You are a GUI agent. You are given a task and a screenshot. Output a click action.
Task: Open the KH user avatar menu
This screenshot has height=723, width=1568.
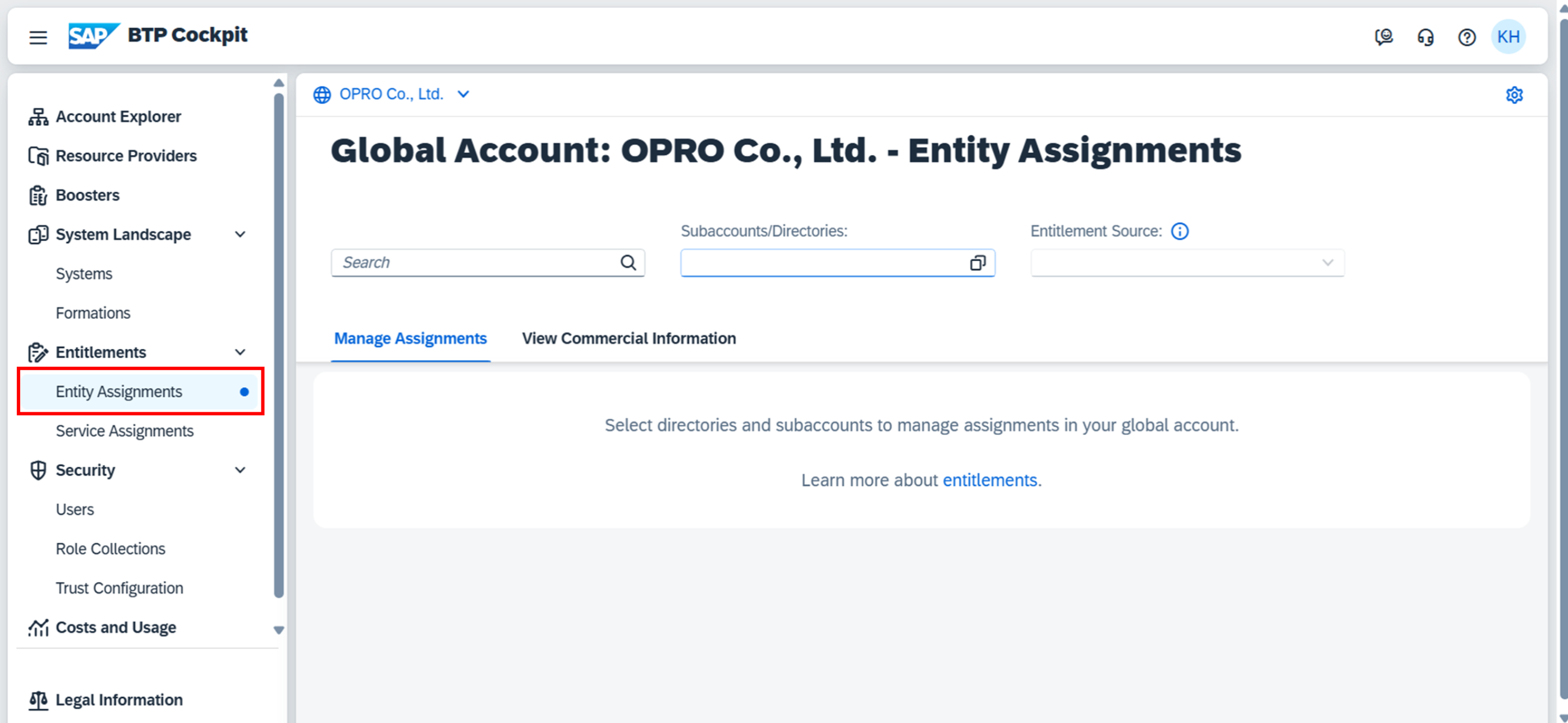(x=1508, y=37)
